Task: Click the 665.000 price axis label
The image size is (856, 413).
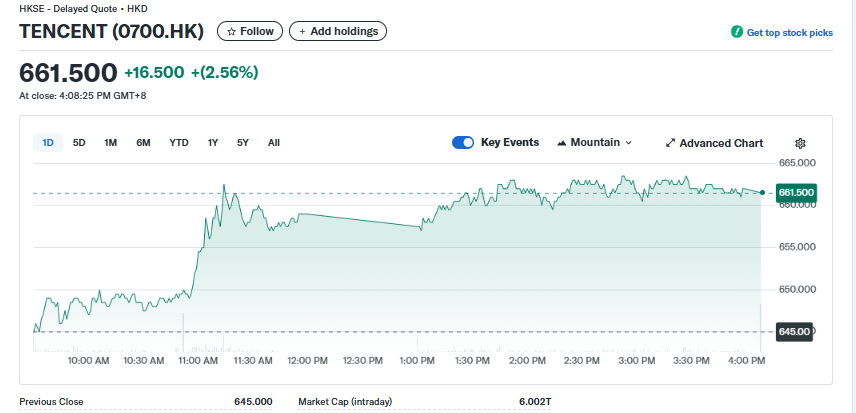Action: pyautogui.click(x=797, y=163)
